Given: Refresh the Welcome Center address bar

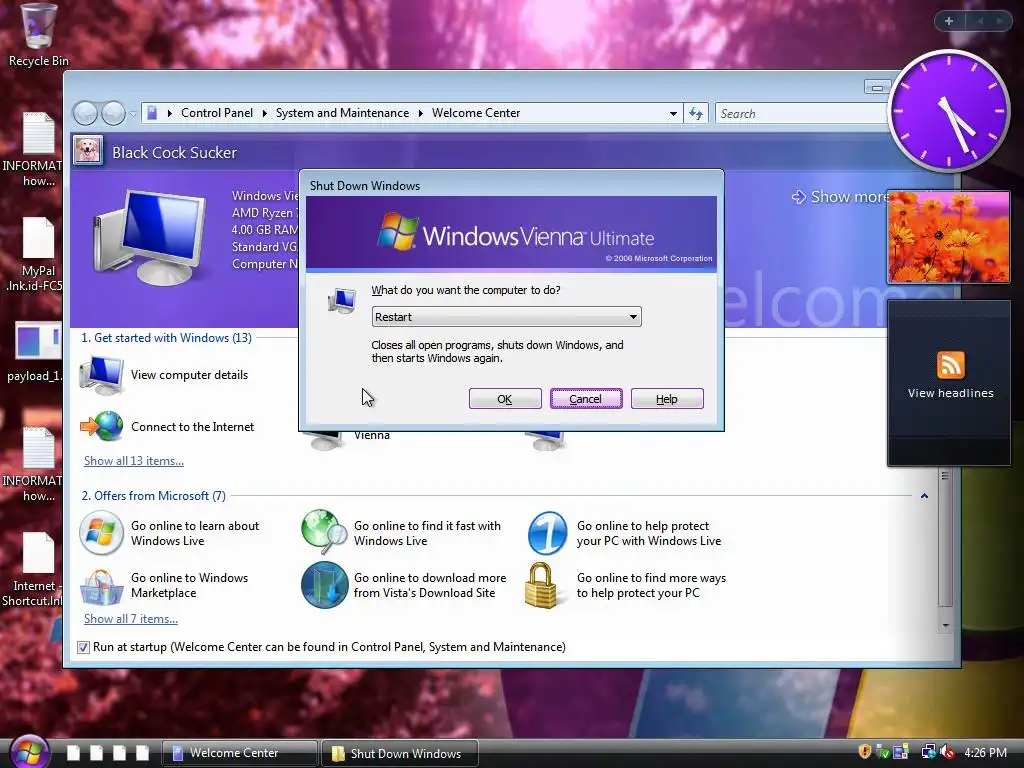Looking at the screenshot, I should coord(696,114).
